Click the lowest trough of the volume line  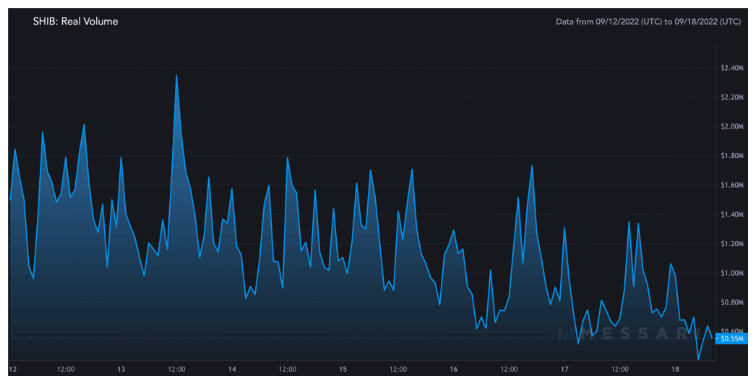point(698,359)
